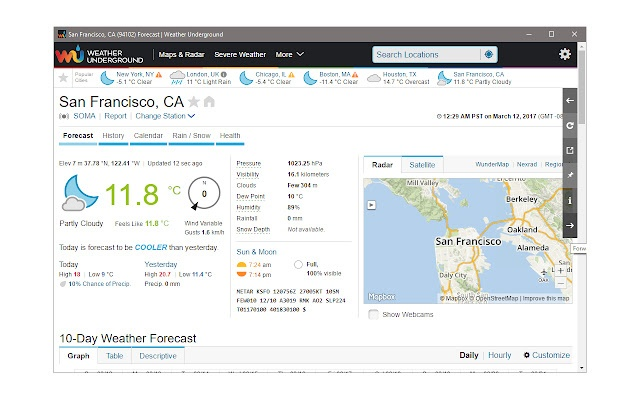The width and height of the screenshot is (640, 400).
Task: Click the pin icon in side panel
Action: [x=570, y=176]
